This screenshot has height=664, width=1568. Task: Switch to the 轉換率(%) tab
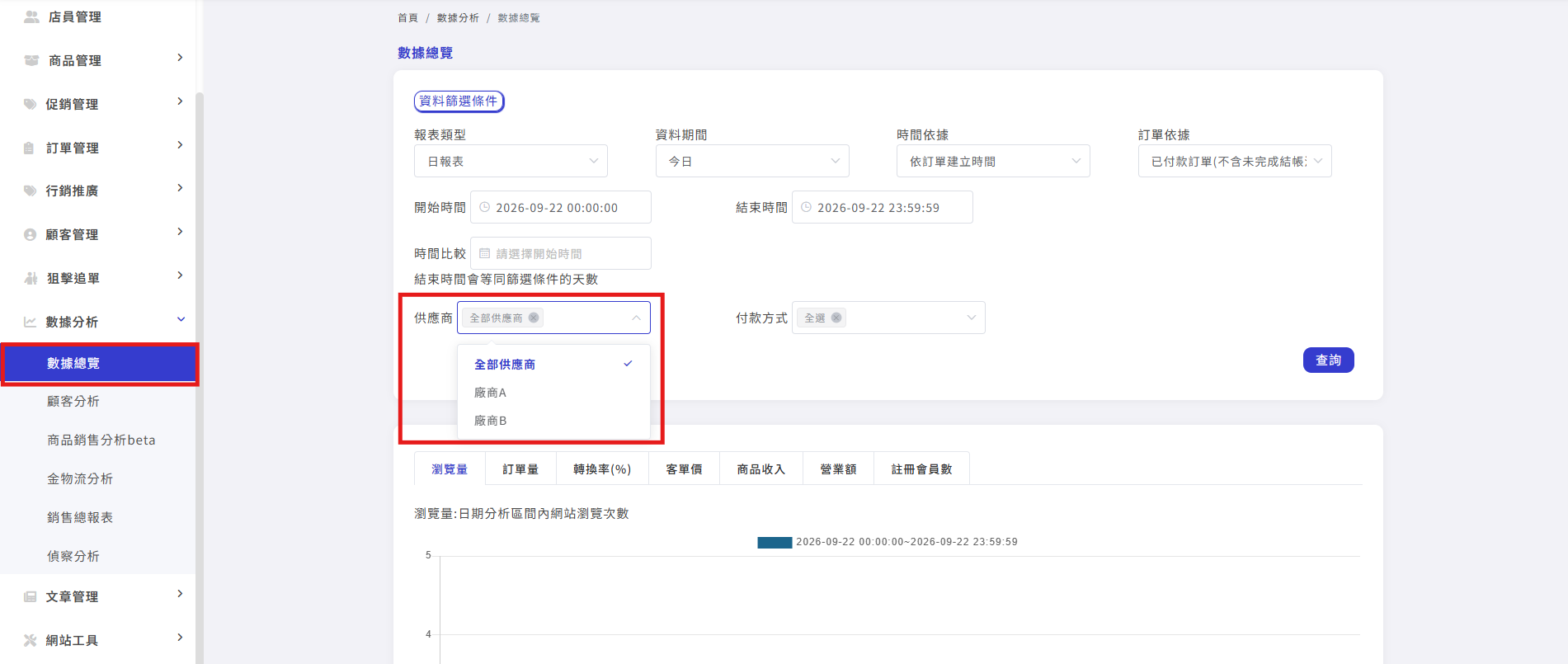point(602,469)
